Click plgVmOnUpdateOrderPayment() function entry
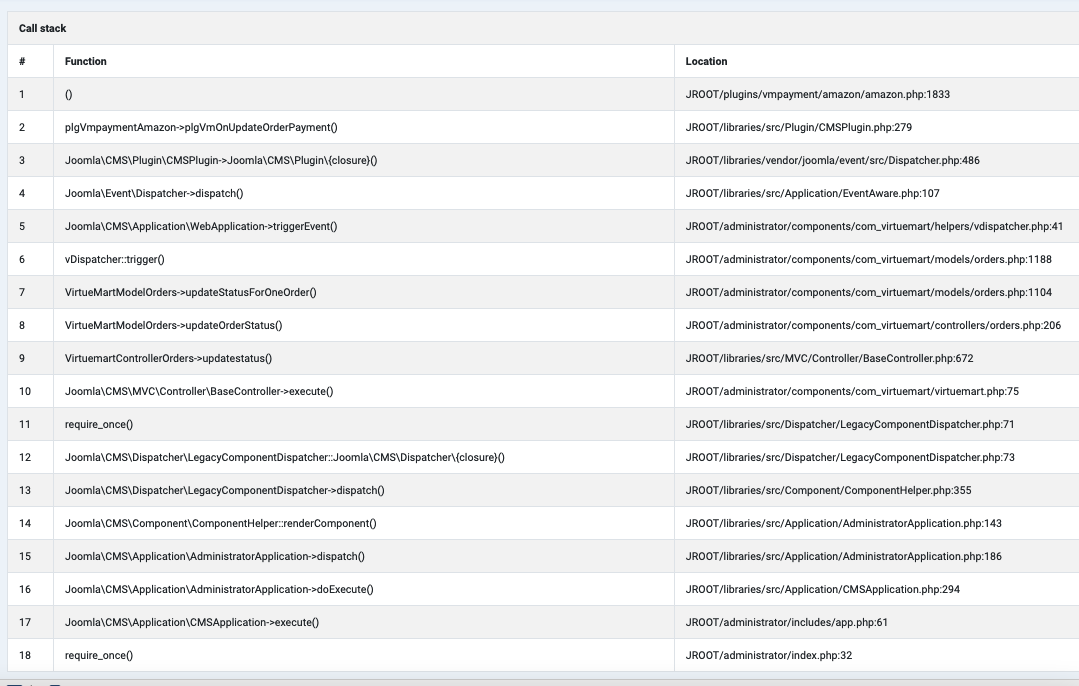 pos(201,128)
